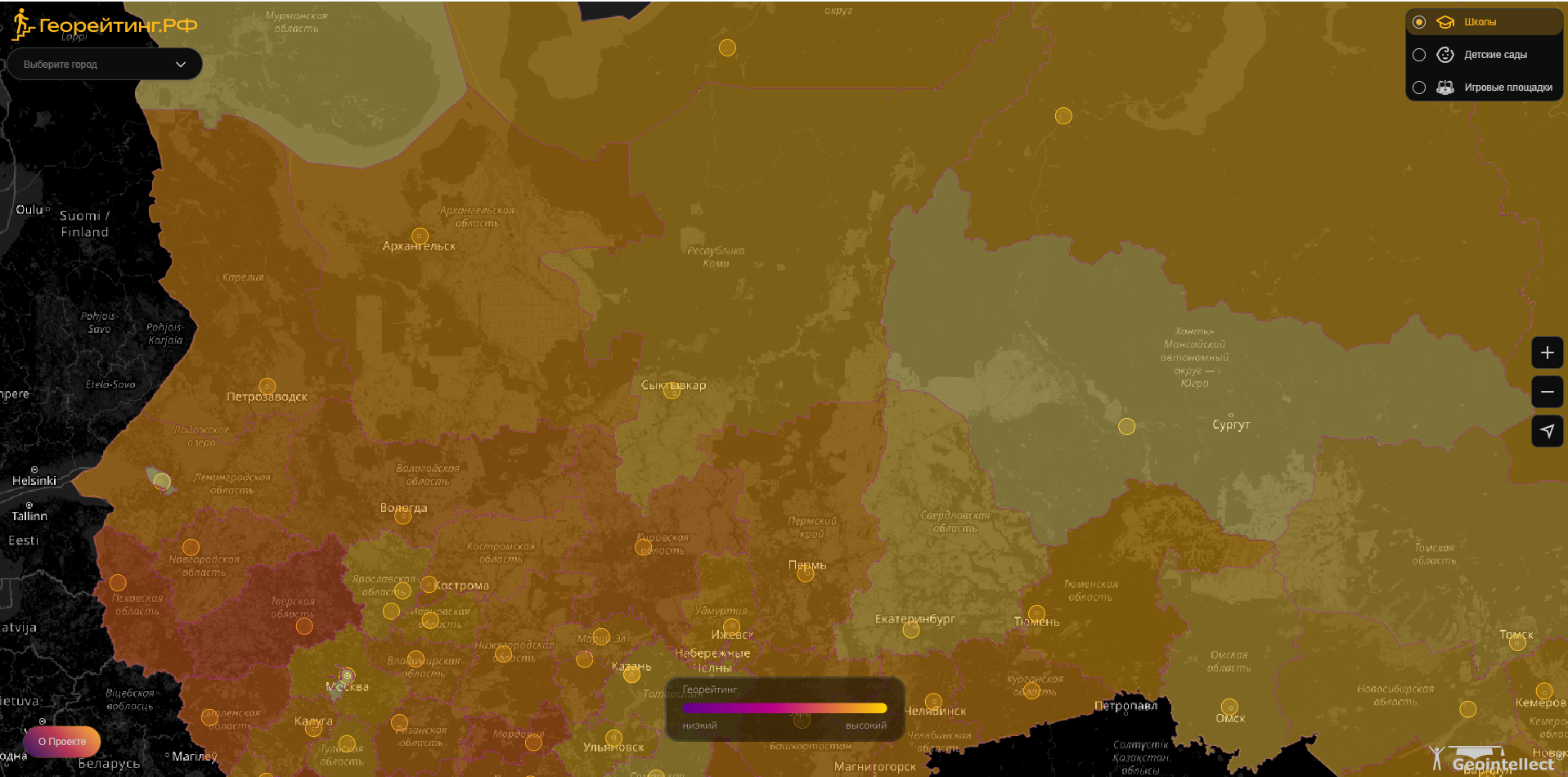
Task: Click the Архангельск city marker
Action: pos(420,236)
